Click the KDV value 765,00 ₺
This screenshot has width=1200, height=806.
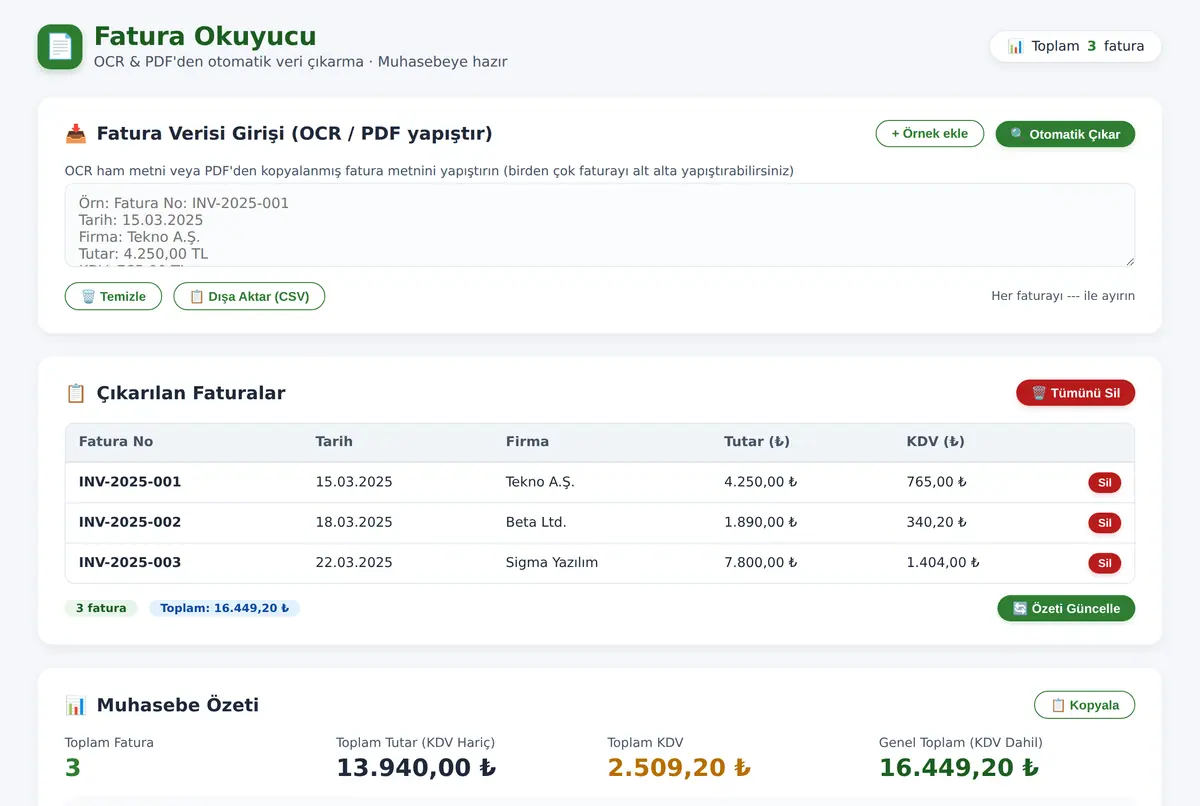[937, 482]
